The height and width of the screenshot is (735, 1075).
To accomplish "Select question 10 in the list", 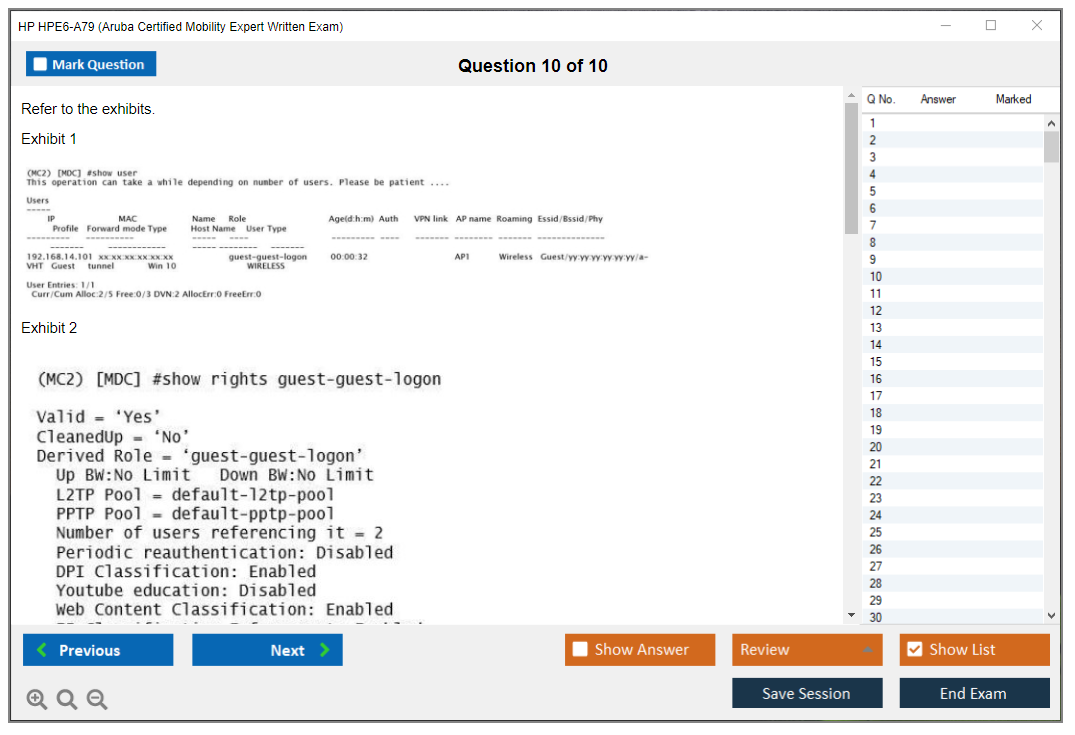I will tap(876, 277).
